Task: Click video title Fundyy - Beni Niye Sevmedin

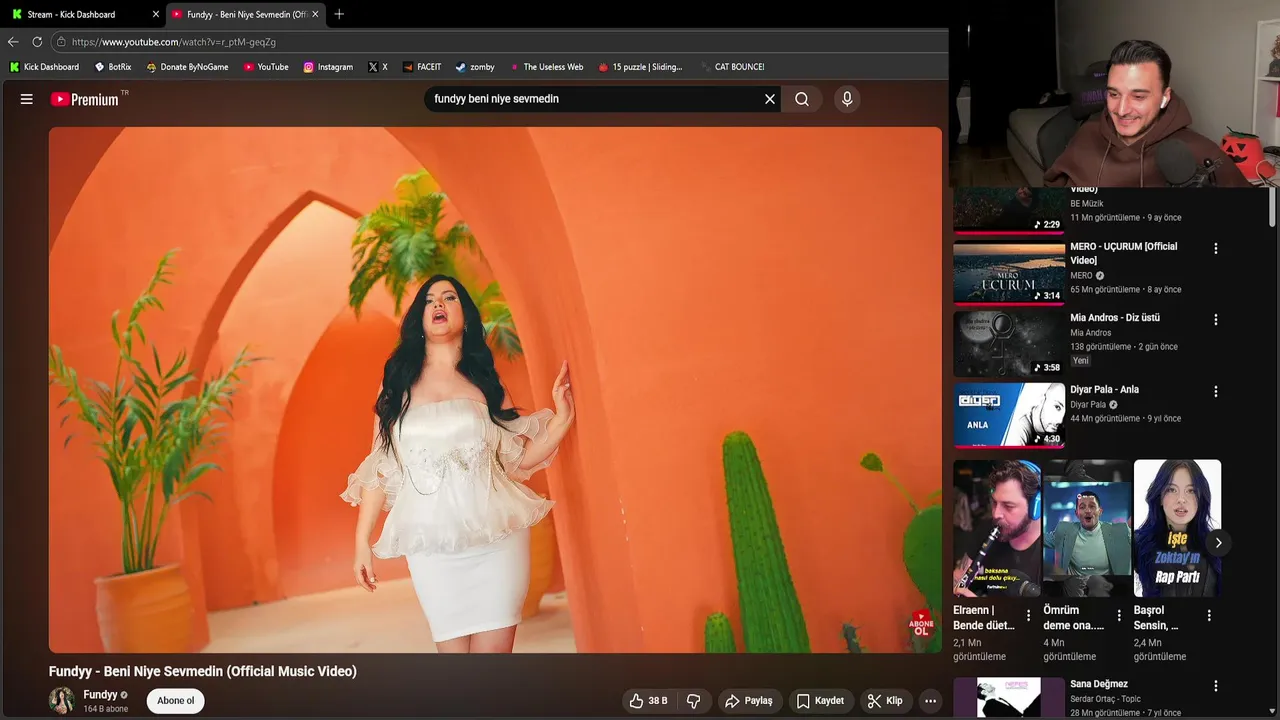Action: coord(203,671)
